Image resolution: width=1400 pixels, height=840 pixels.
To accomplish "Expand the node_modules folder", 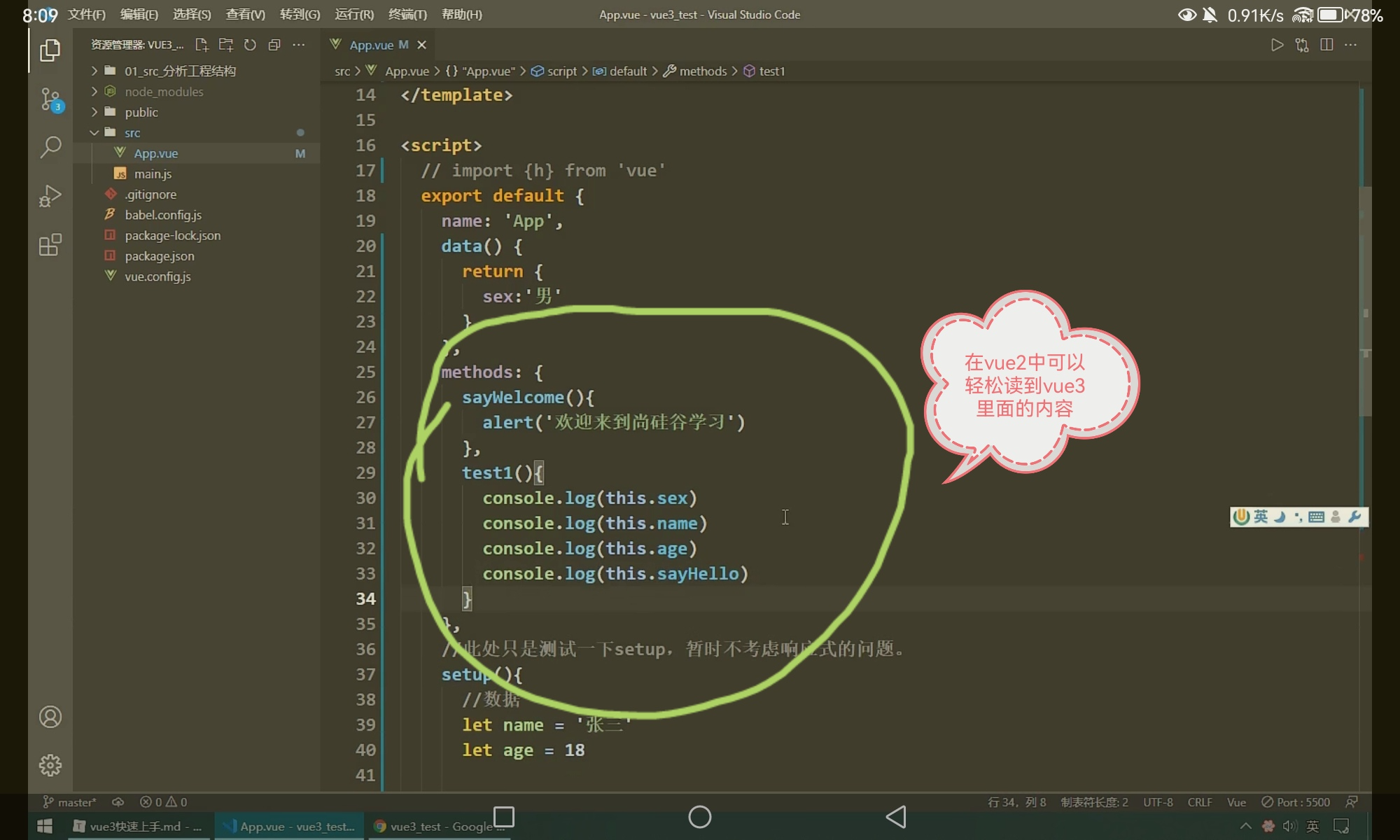I will [x=163, y=92].
